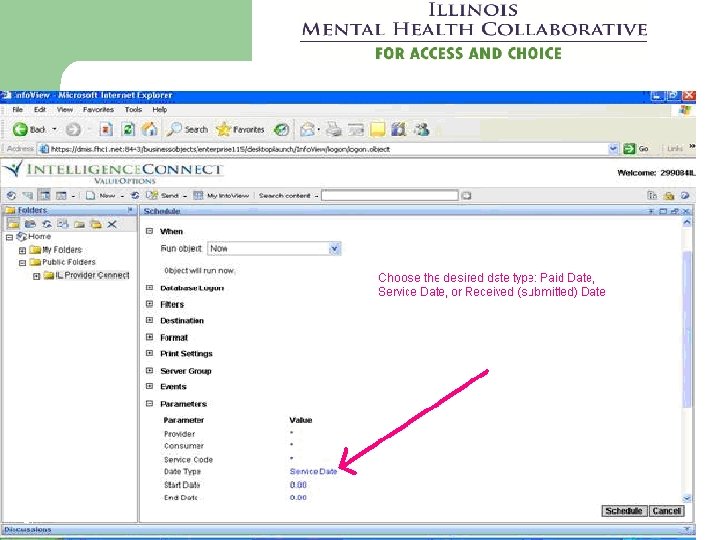Click the Service Date parameter link
This screenshot has height=540, width=720.
313,472
